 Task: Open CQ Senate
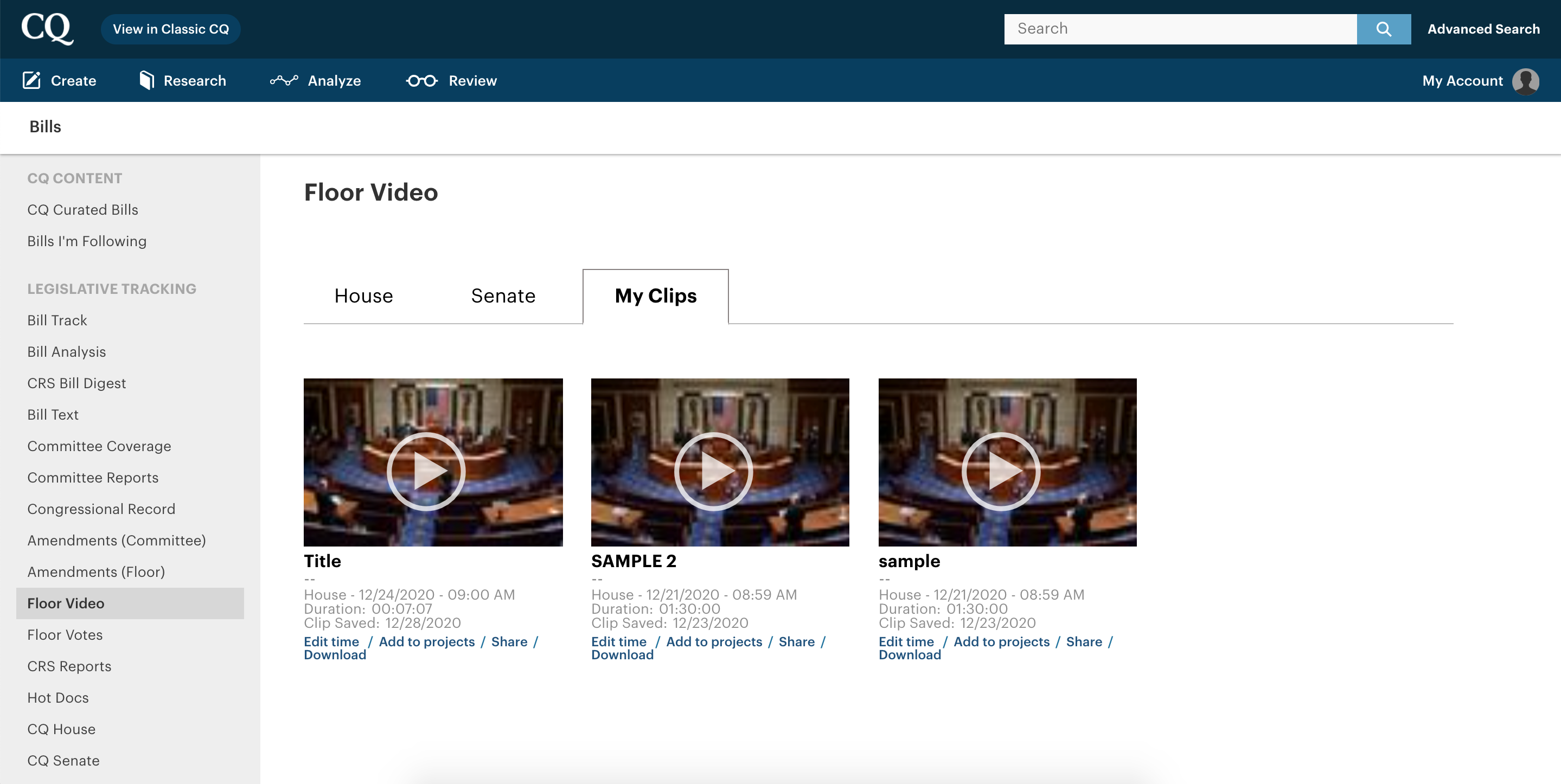[63, 761]
